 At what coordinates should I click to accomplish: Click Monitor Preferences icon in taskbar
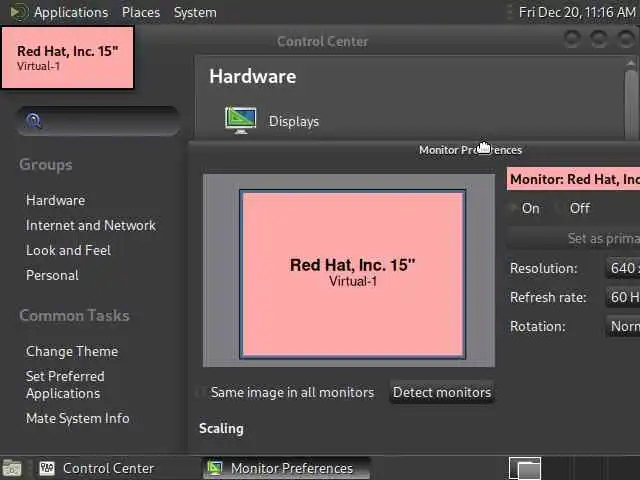215,468
